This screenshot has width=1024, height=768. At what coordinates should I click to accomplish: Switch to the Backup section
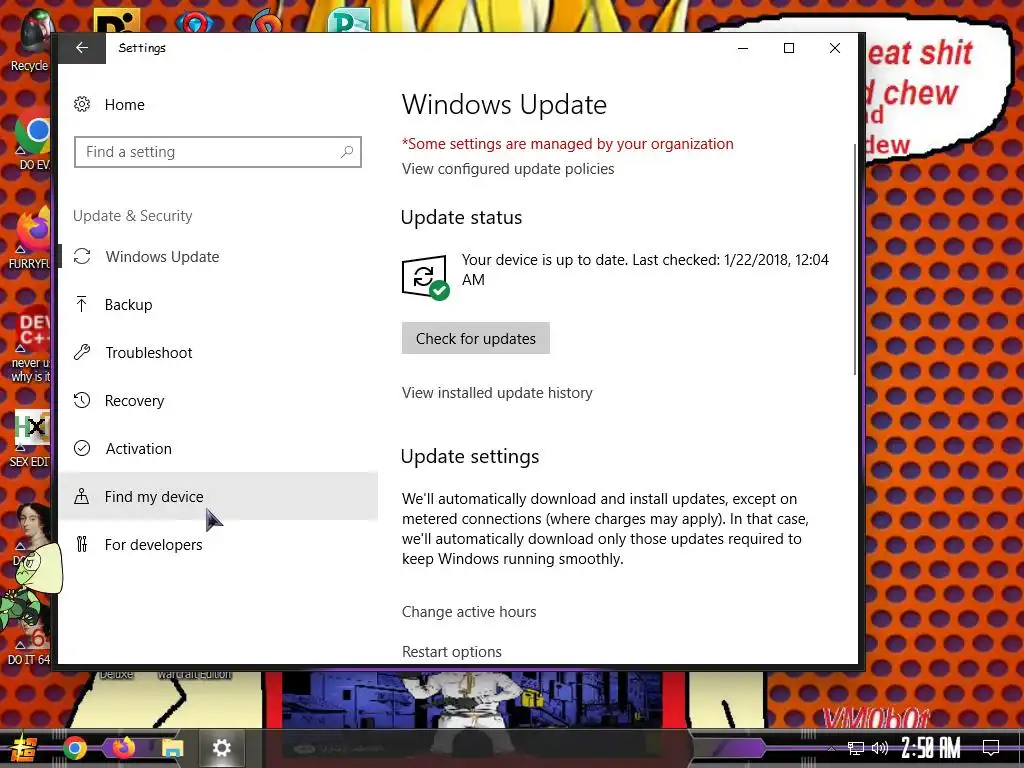pos(217,304)
